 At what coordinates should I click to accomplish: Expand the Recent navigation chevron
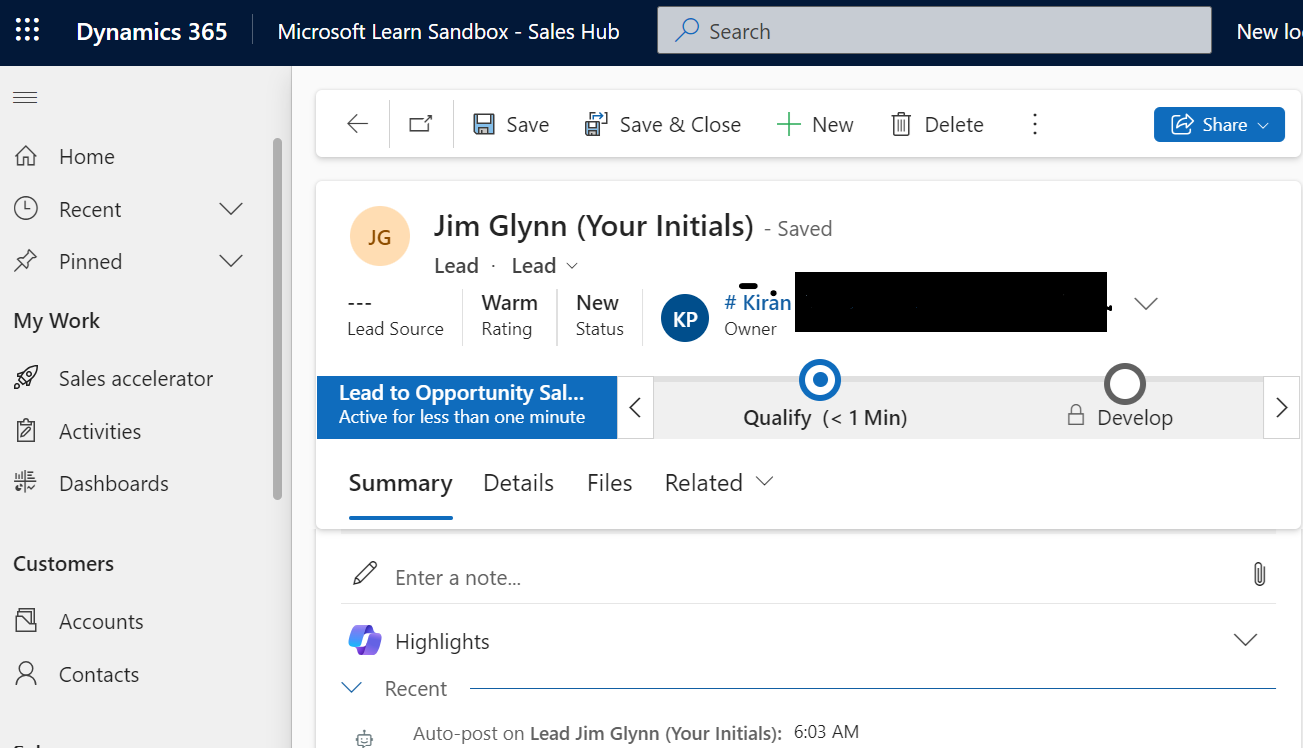coord(231,209)
